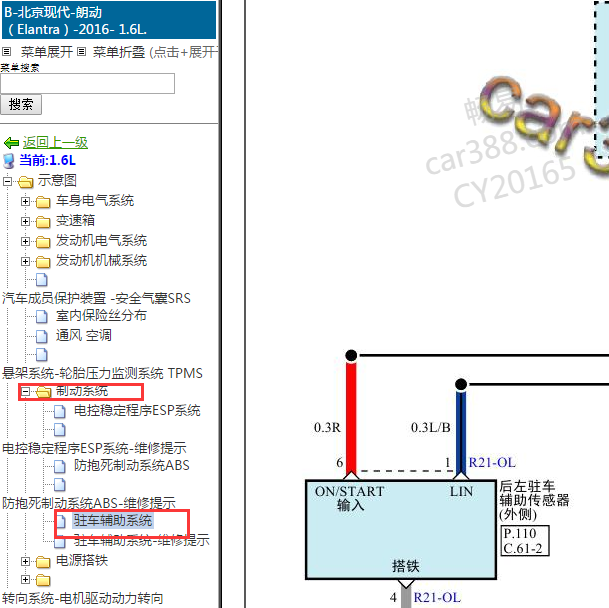The height and width of the screenshot is (608, 609).
Task: Click the 发动机机械系统 folder icon
Action: coord(43,262)
